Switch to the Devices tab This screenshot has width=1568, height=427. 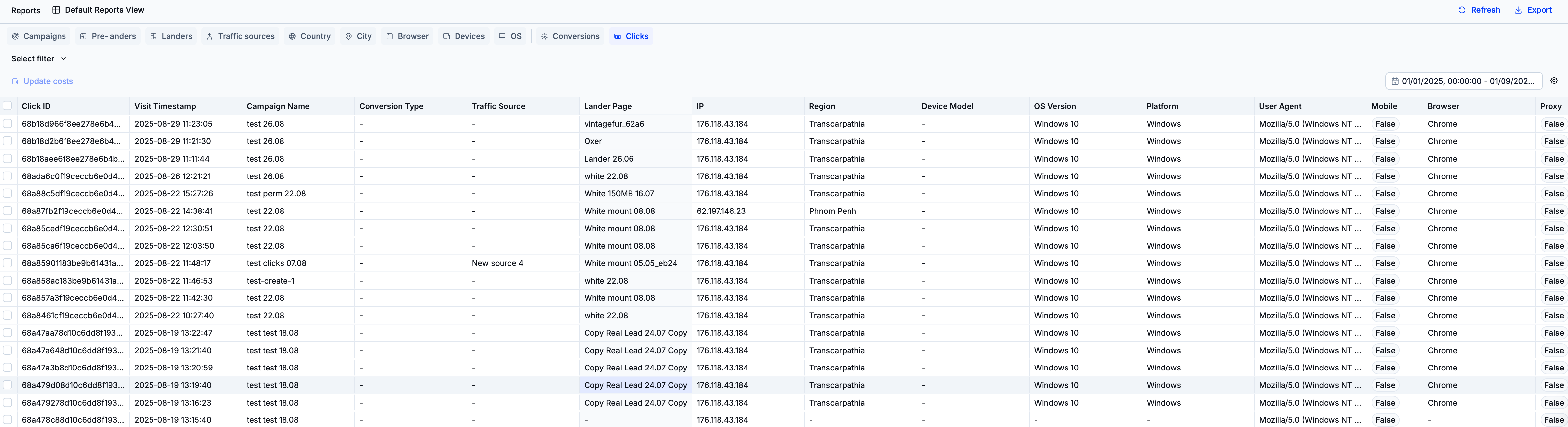(x=463, y=36)
